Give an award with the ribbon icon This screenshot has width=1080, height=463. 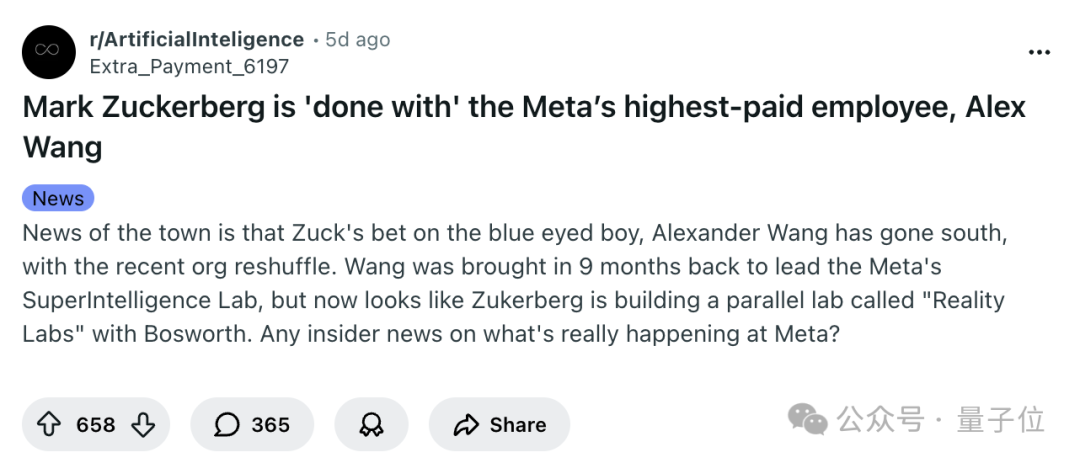371,425
